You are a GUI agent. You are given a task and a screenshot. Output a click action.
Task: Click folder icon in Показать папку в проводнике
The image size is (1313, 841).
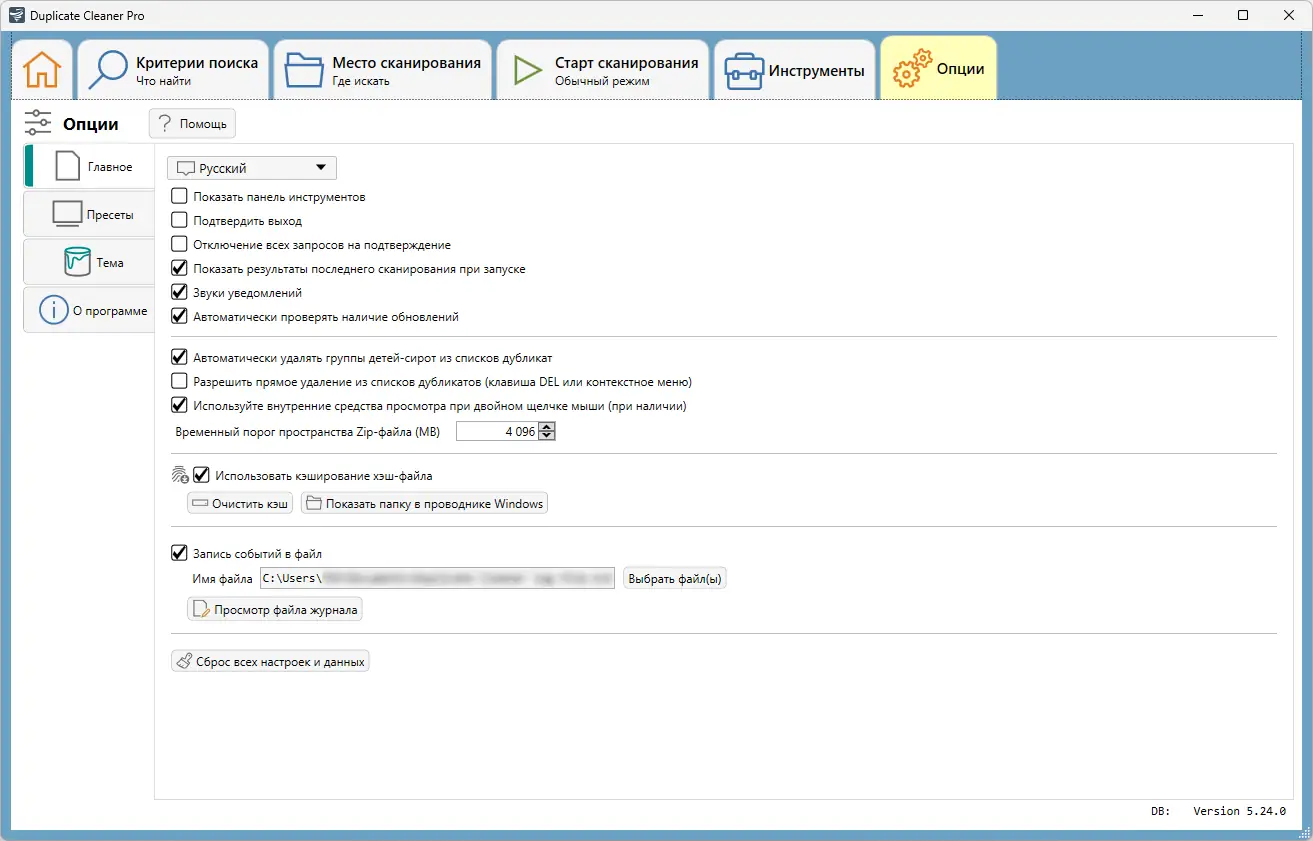click(x=313, y=504)
